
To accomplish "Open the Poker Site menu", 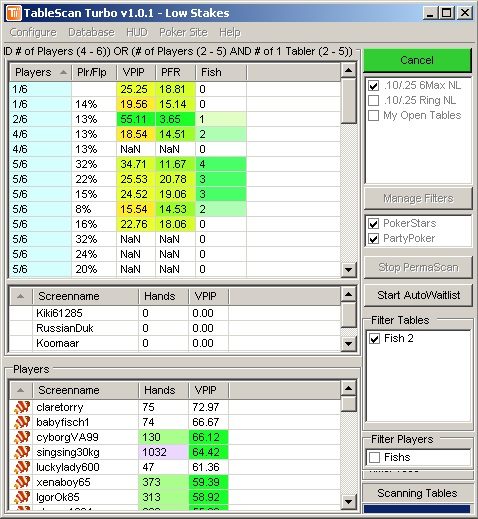I will [x=183, y=32].
